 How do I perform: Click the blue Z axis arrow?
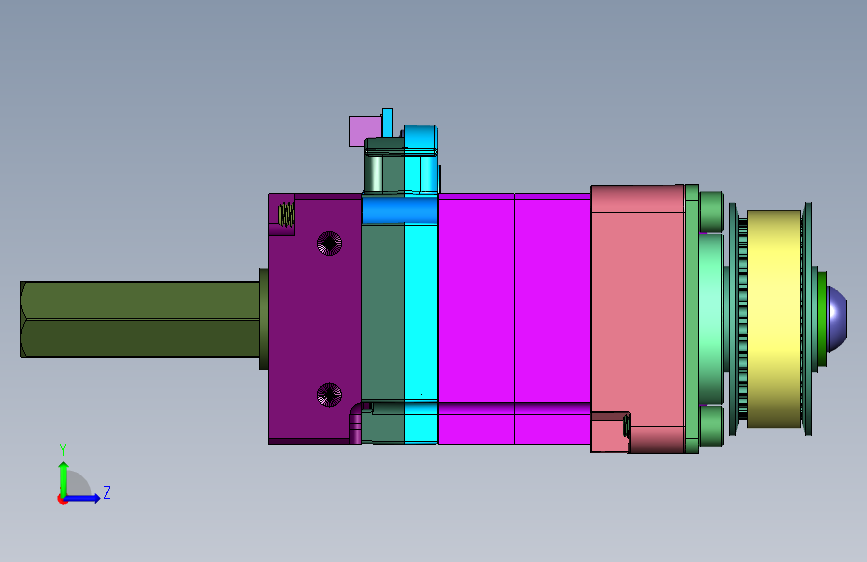point(83,498)
